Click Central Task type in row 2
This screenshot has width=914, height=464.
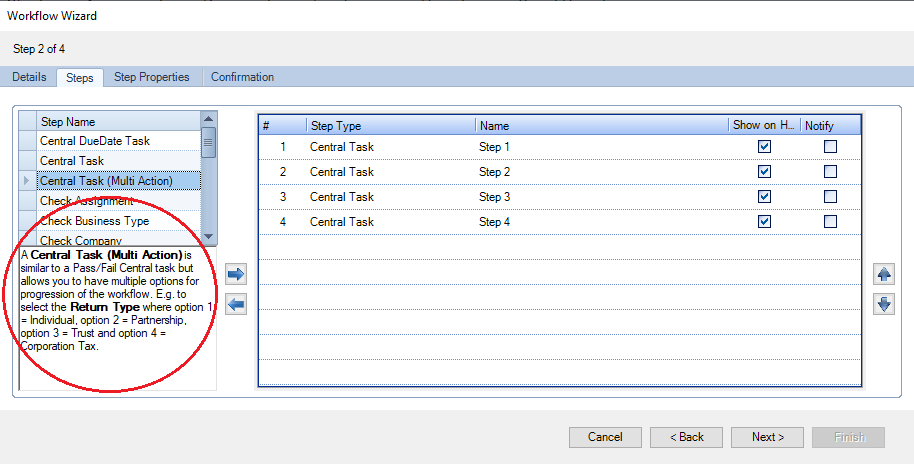pos(391,172)
